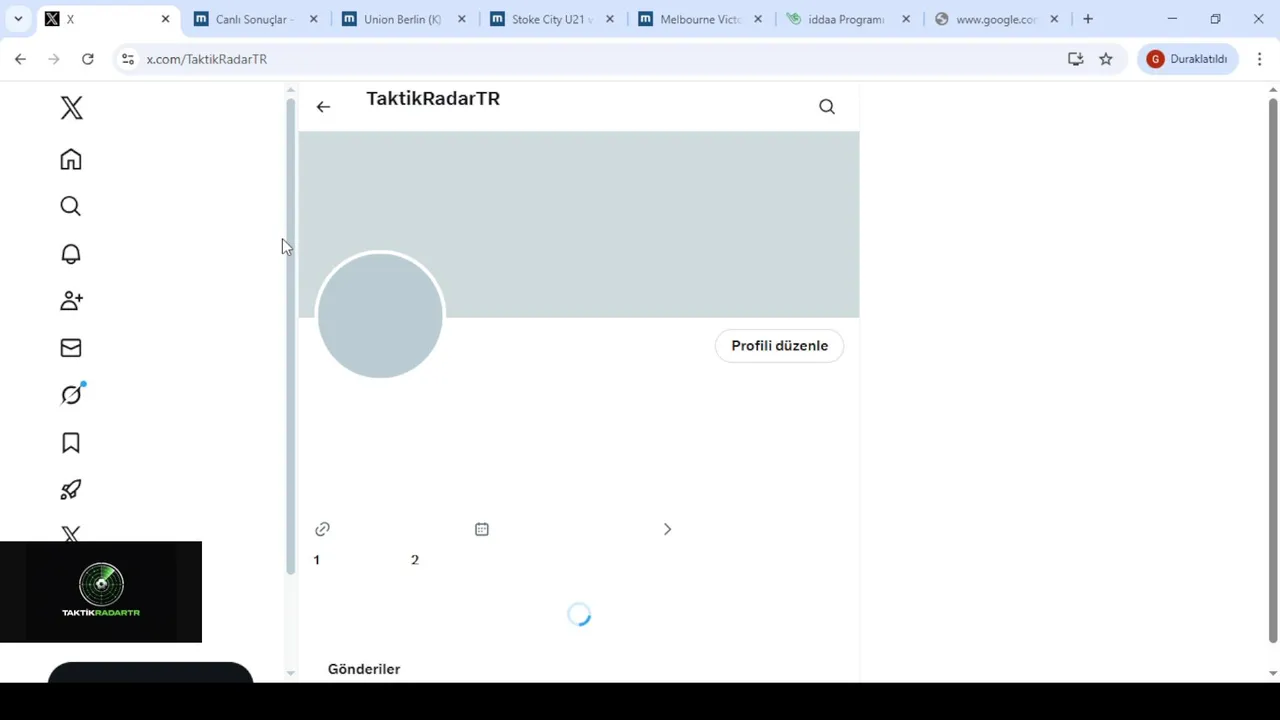
Task: Click install app icon in address bar
Action: point(1076,59)
